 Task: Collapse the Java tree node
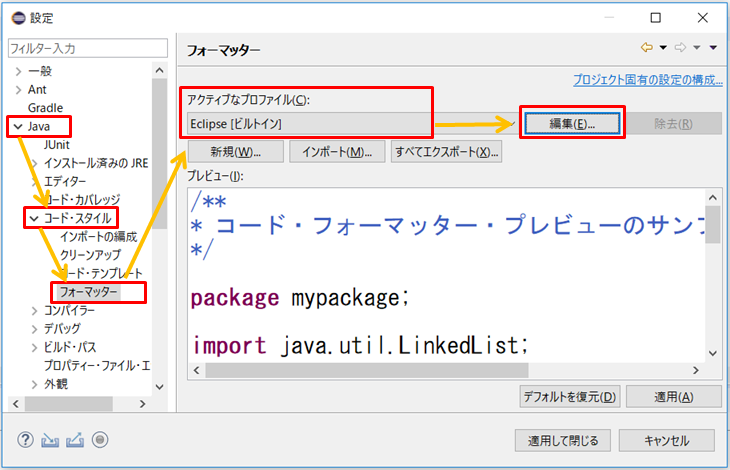click(x=18, y=127)
